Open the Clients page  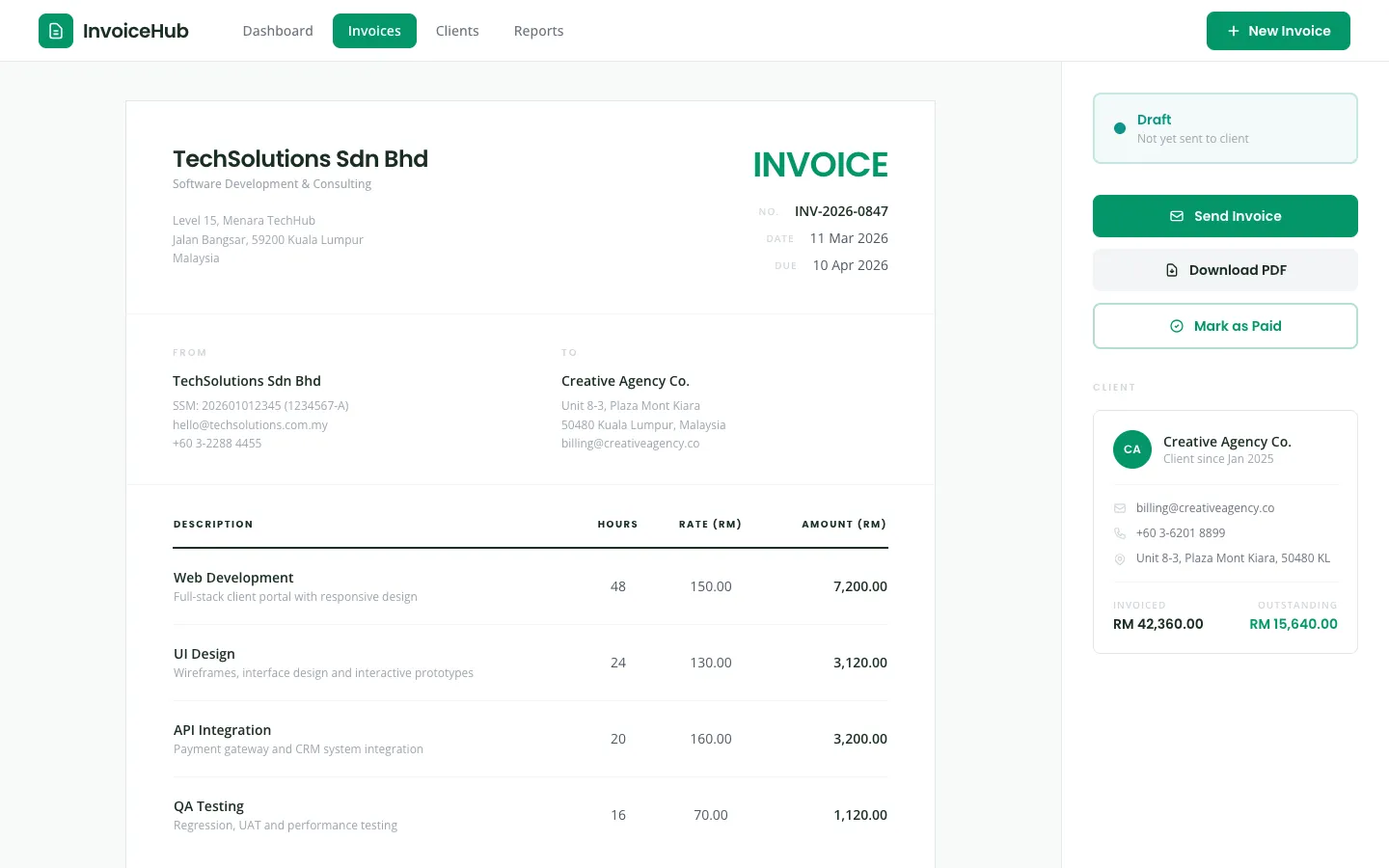click(457, 30)
